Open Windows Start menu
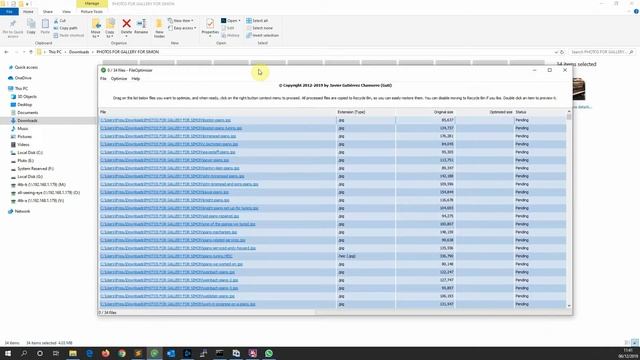 tap(8, 353)
